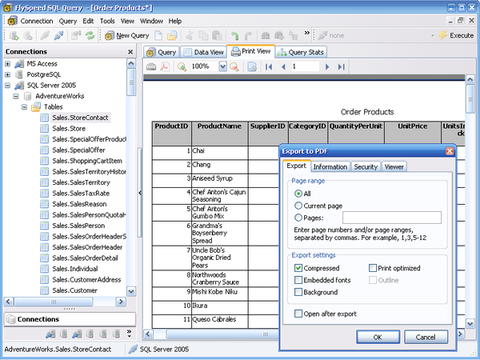Click the connections panel horizontal scrollbar
Image resolution: width=480 pixels, height=360 pixels.
coord(65,302)
